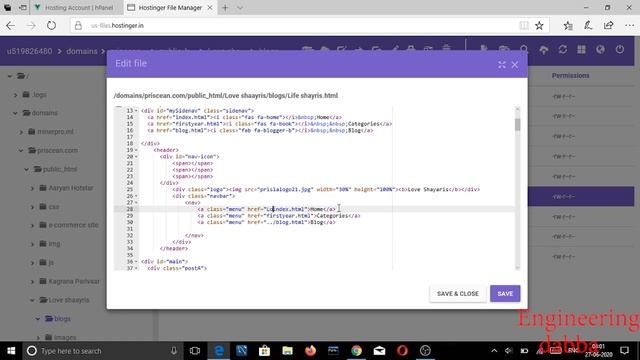Click the browser Back arrow
640x360 pixels.
click(10, 25)
